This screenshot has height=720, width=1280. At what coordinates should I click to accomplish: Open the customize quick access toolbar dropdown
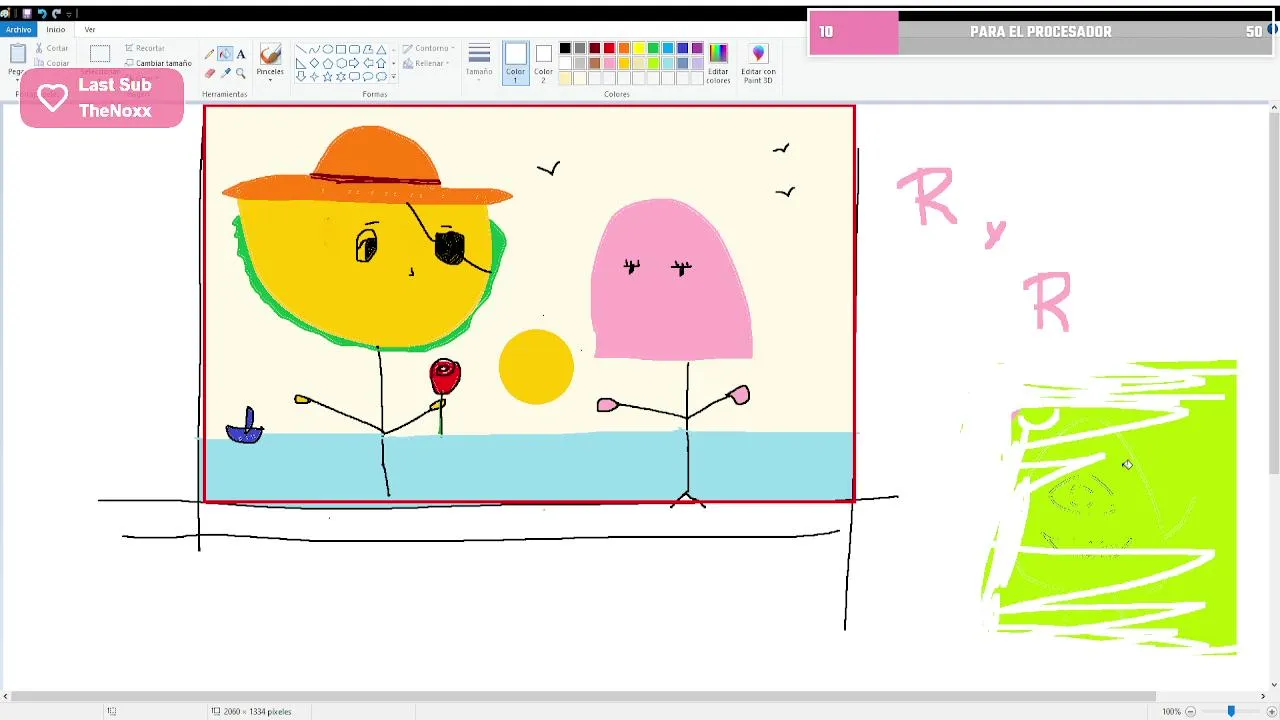pyautogui.click(x=69, y=14)
